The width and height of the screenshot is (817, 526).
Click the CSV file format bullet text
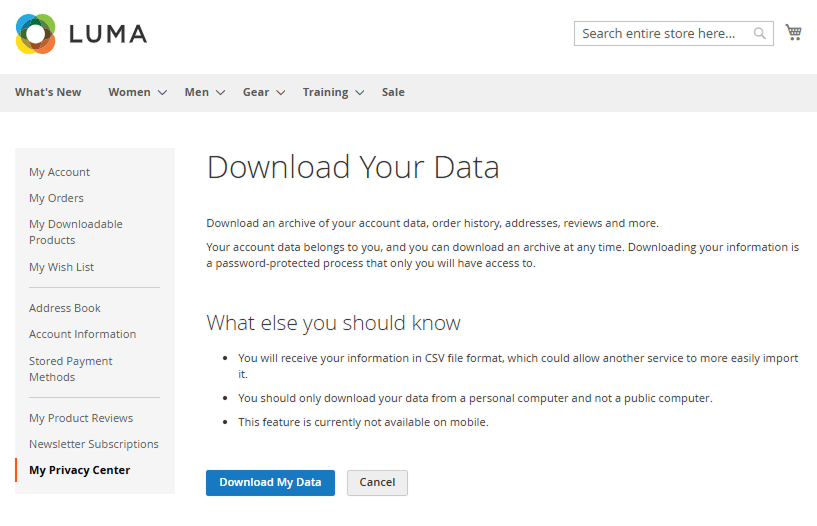pos(518,366)
